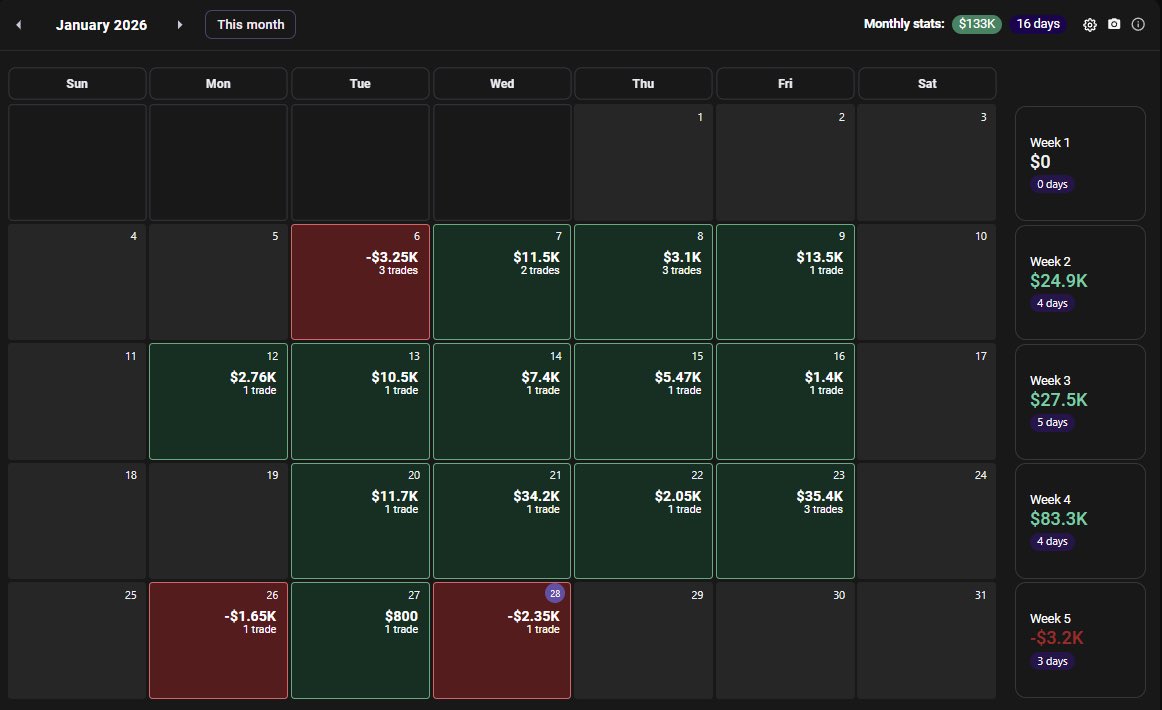
Task: Open January 27 showing $800
Action: (x=360, y=640)
